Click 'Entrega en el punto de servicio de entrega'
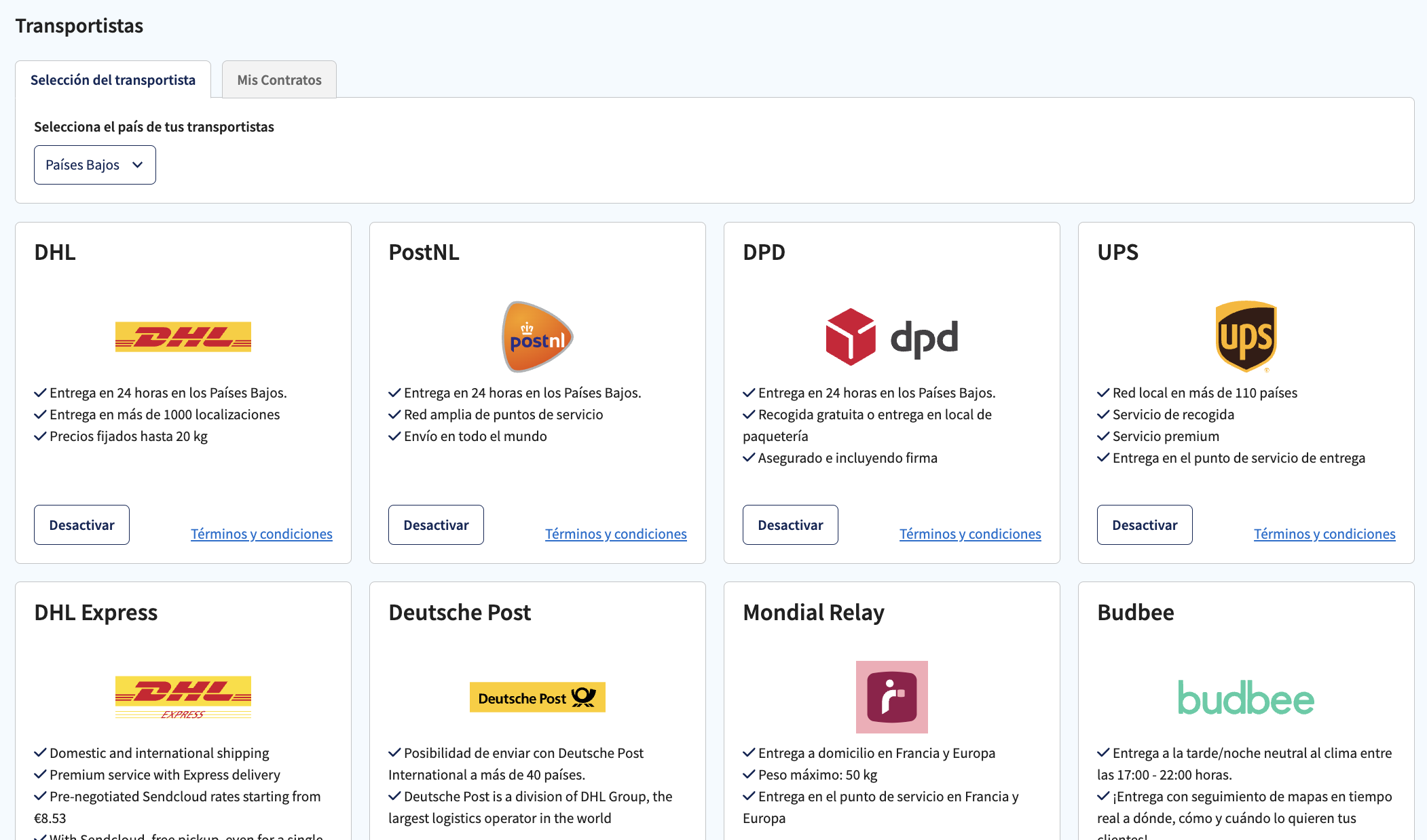Viewport: 1427px width, 840px height. pos(1239,458)
